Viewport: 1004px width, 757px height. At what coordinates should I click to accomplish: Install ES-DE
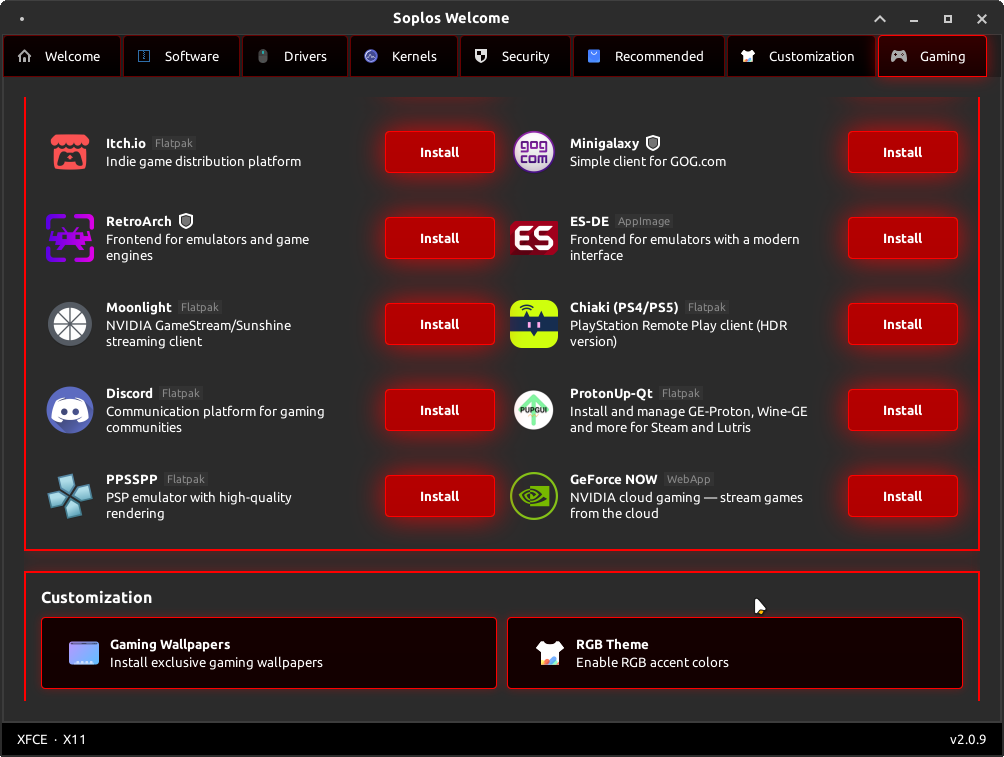(903, 238)
